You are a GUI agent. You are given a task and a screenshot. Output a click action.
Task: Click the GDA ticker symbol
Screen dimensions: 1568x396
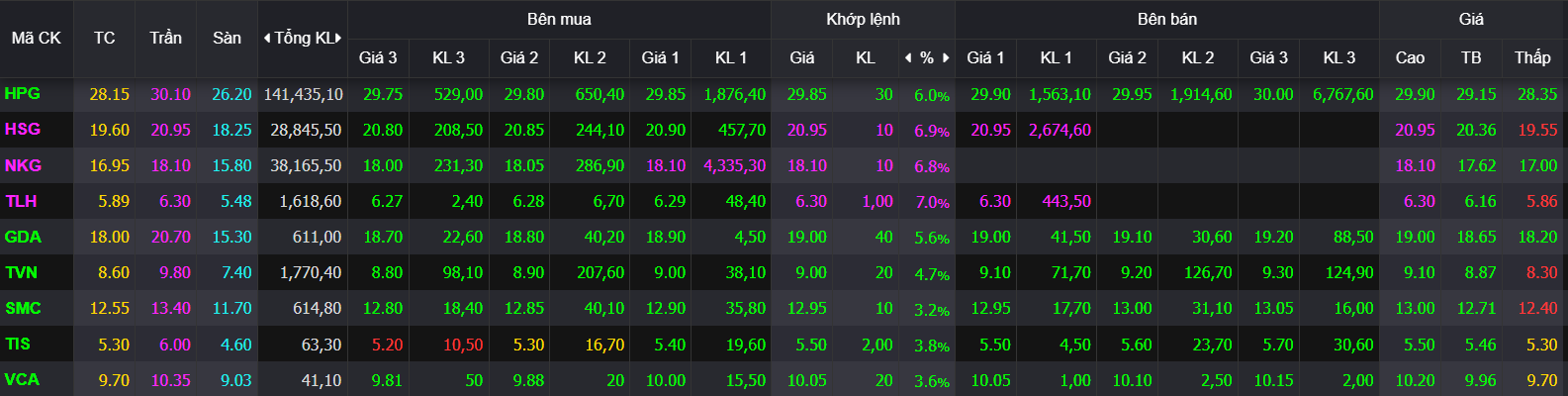point(23,237)
